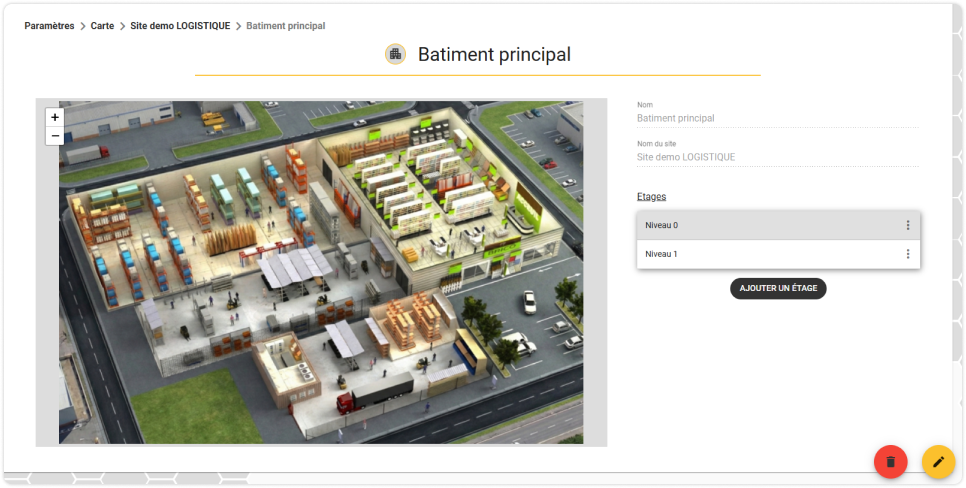Image resolution: width=966 pixels, height=488 pixels.
Task: Go to Paramètres in the breadcrumb
Action: point(49,26)
